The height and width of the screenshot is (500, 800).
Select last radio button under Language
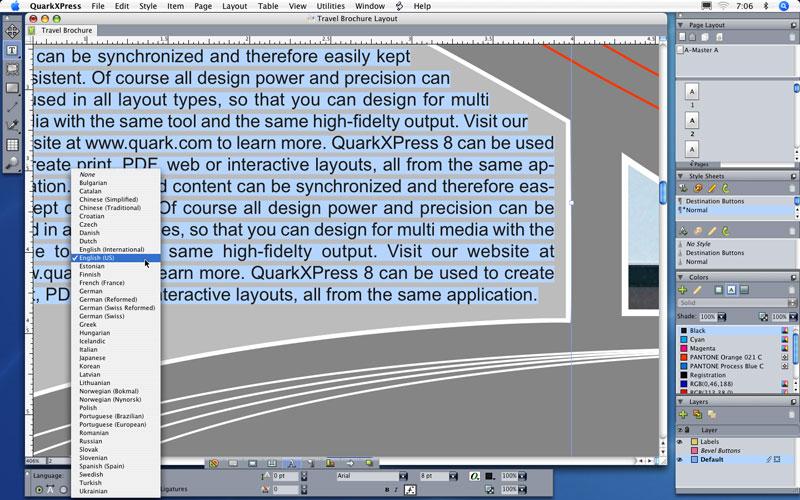point(63,490)
